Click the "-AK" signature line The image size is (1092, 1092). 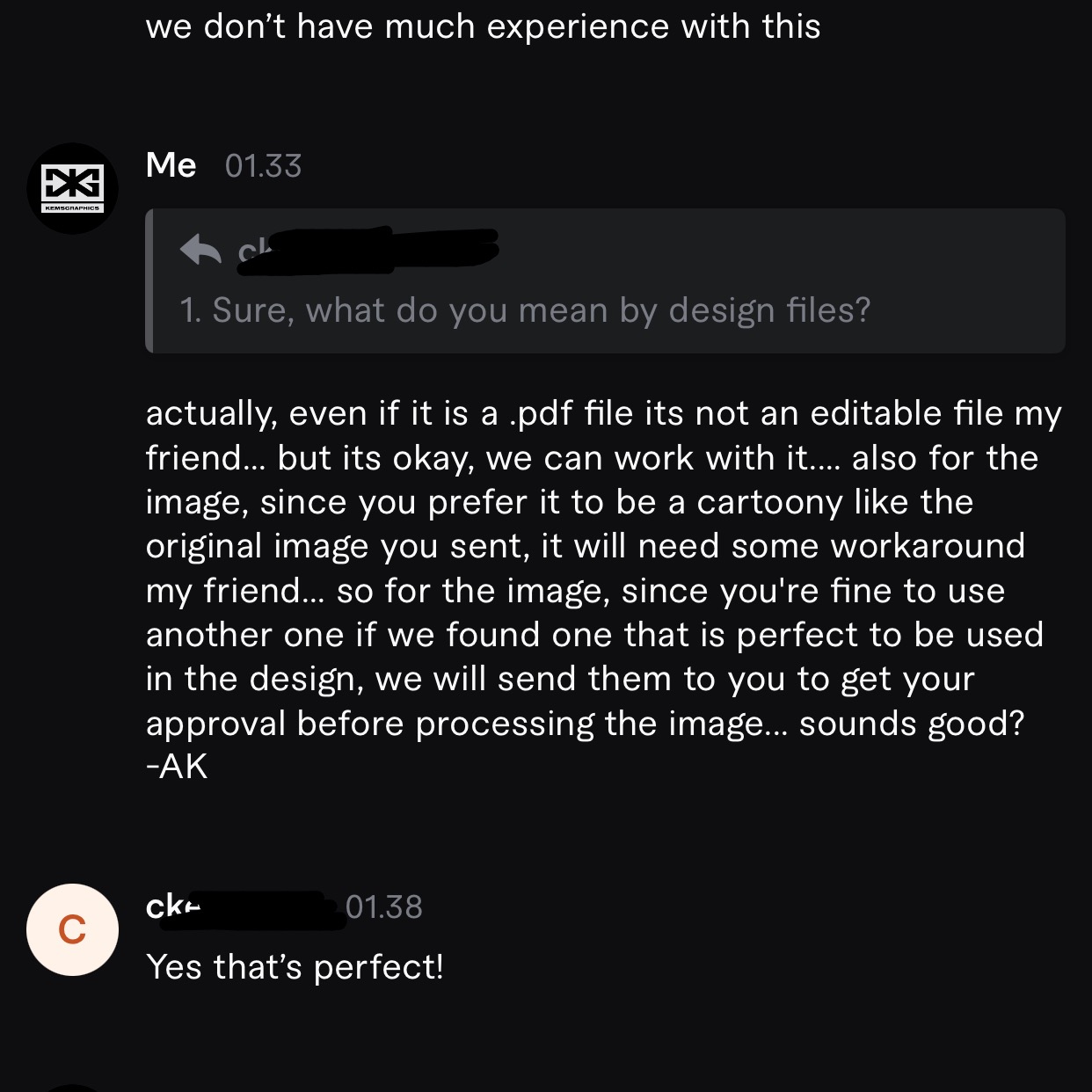[x=177, y=767]
